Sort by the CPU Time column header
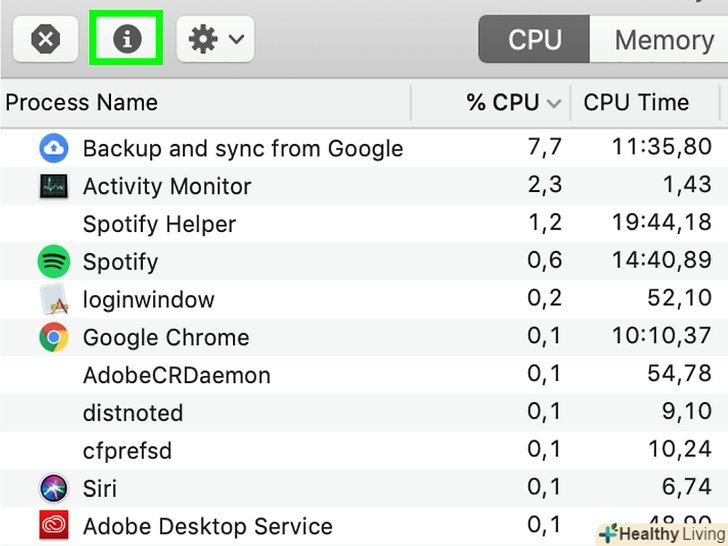This screenshot has width=728, height=546. 636,102
